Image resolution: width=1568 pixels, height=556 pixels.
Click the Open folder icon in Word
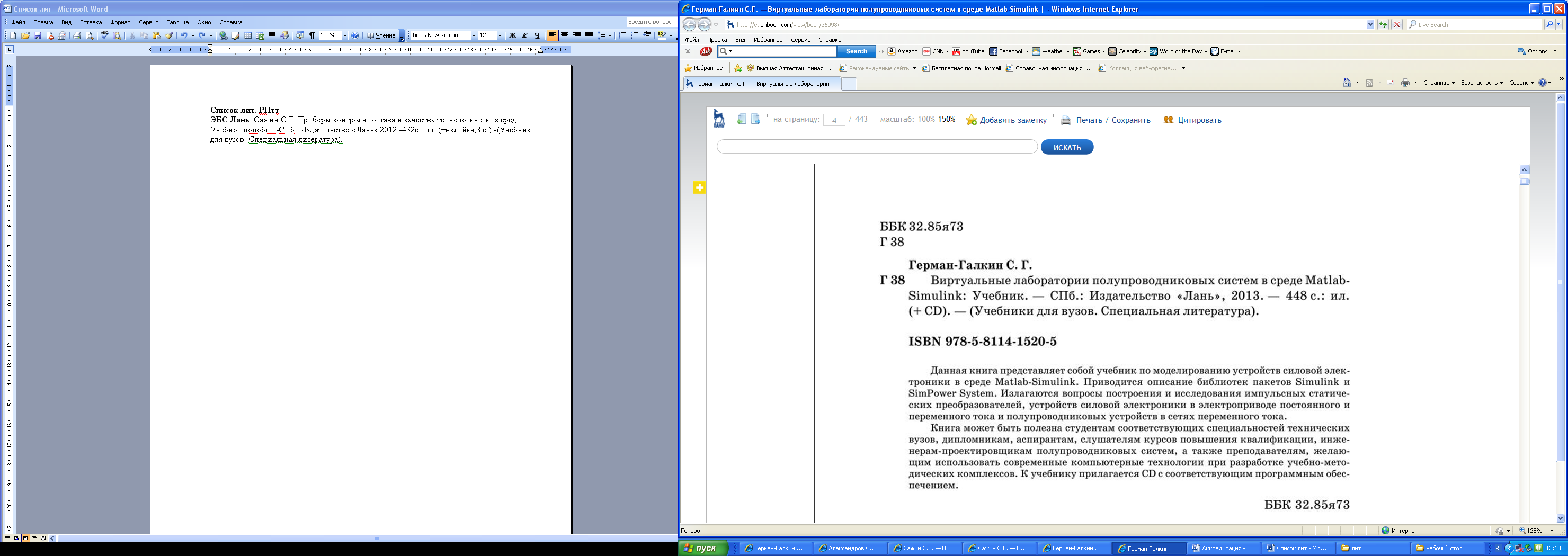point(25,35)
